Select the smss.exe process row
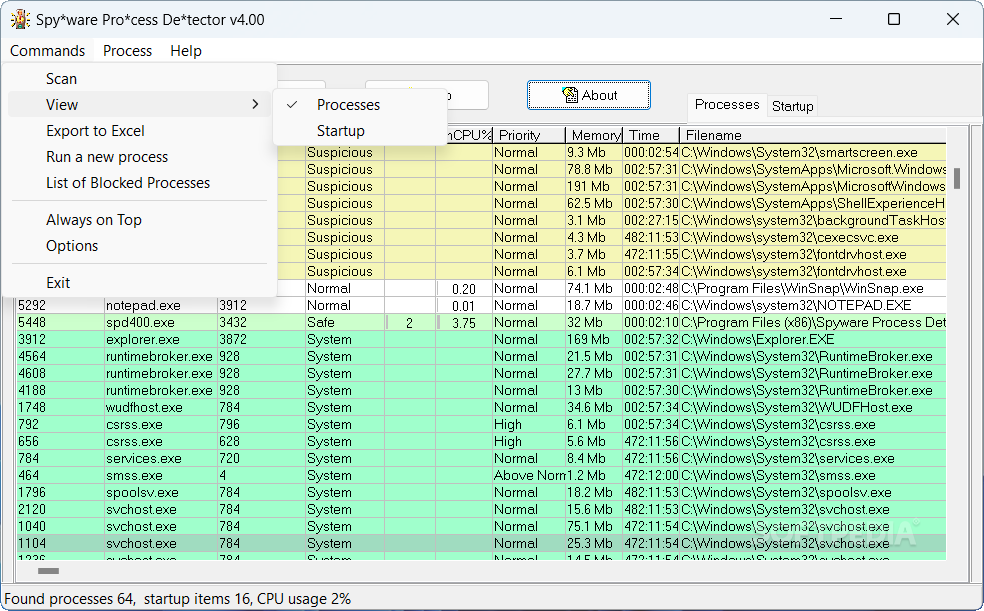 481,475
